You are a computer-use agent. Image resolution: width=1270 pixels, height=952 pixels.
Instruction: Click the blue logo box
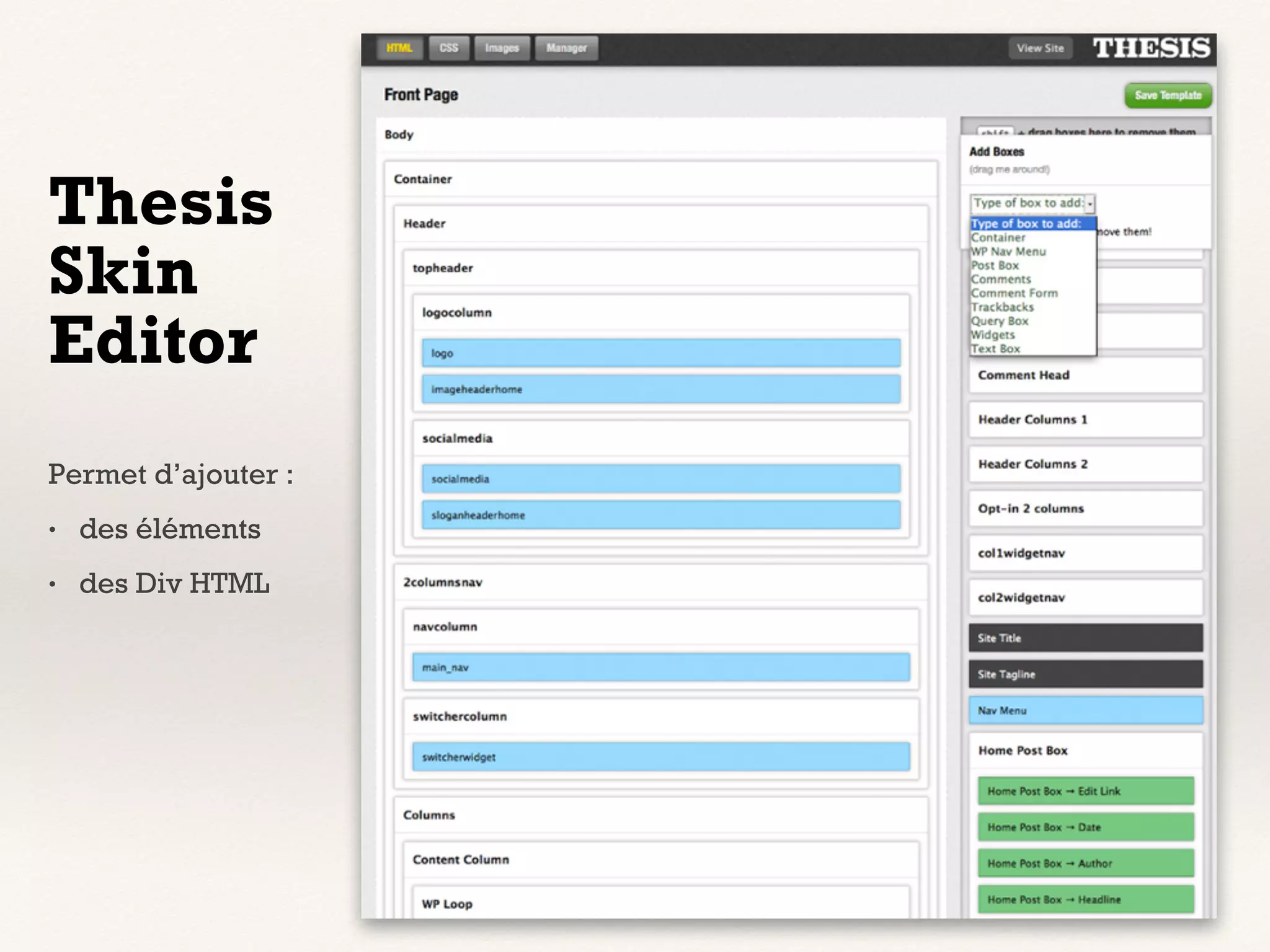661,353
